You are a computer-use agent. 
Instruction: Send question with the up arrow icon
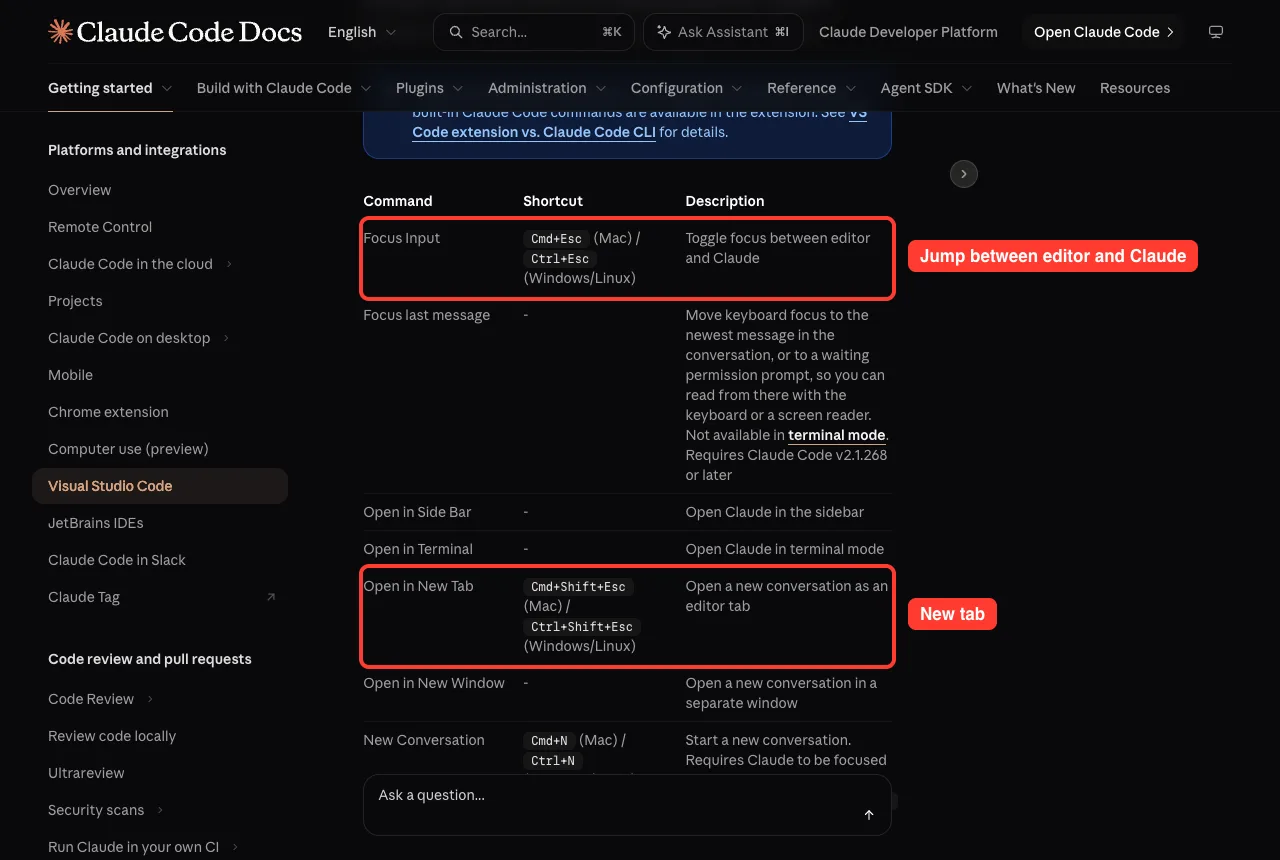click(869, 815)
